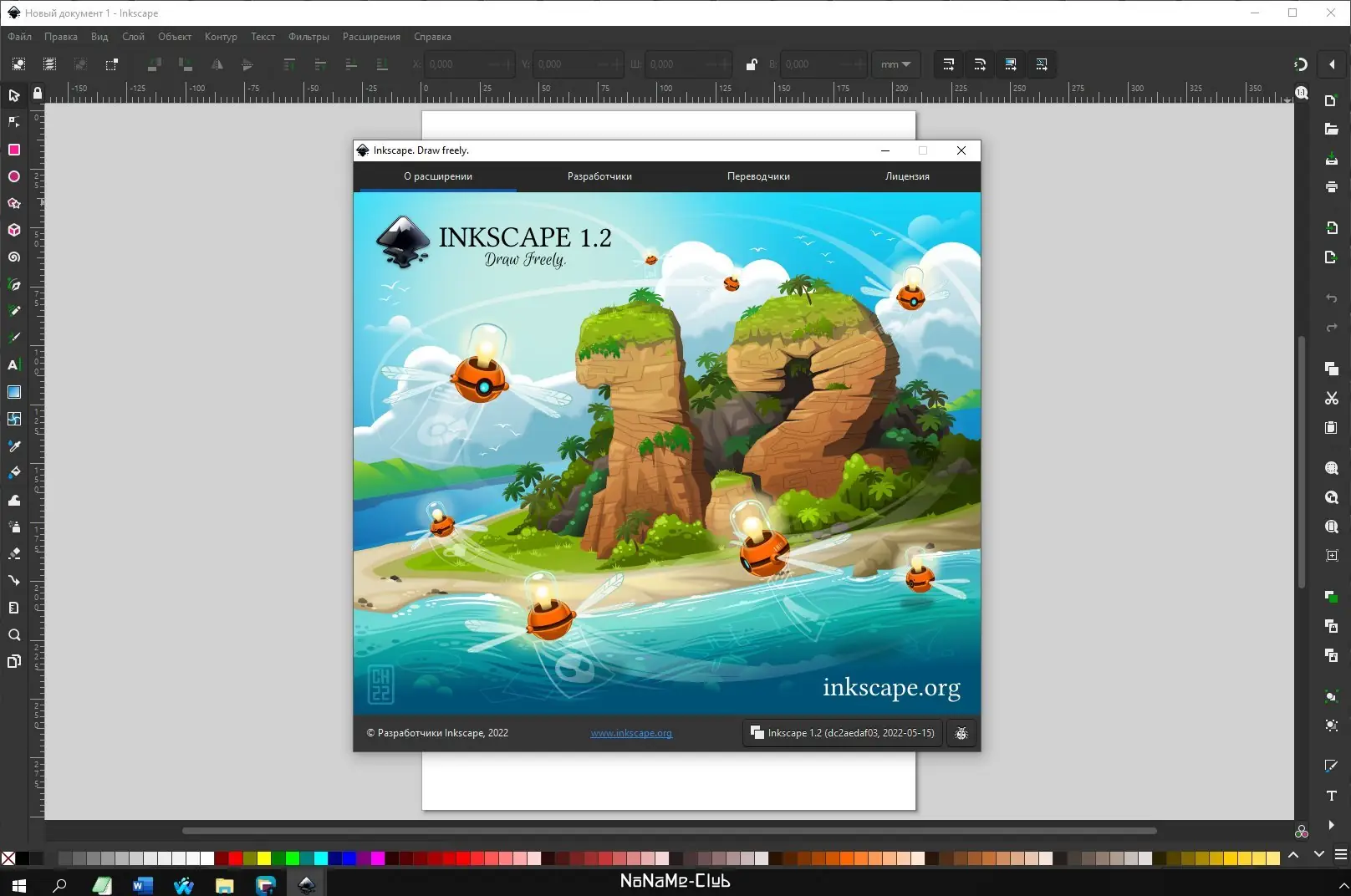The width and height of the screenshot is (1351, 896).
Task: Select the Ellipse tool
Action: pyautogui.click(x=14, y=176)
